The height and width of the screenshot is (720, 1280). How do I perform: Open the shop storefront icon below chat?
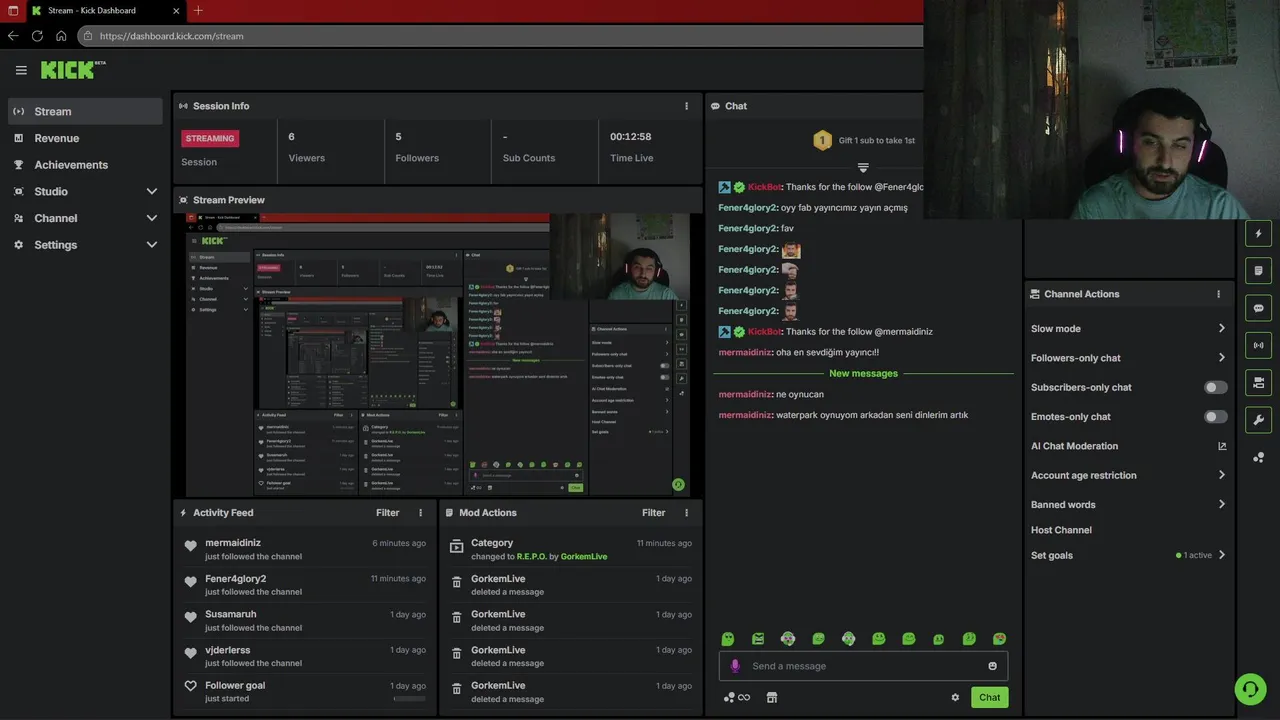772,698
